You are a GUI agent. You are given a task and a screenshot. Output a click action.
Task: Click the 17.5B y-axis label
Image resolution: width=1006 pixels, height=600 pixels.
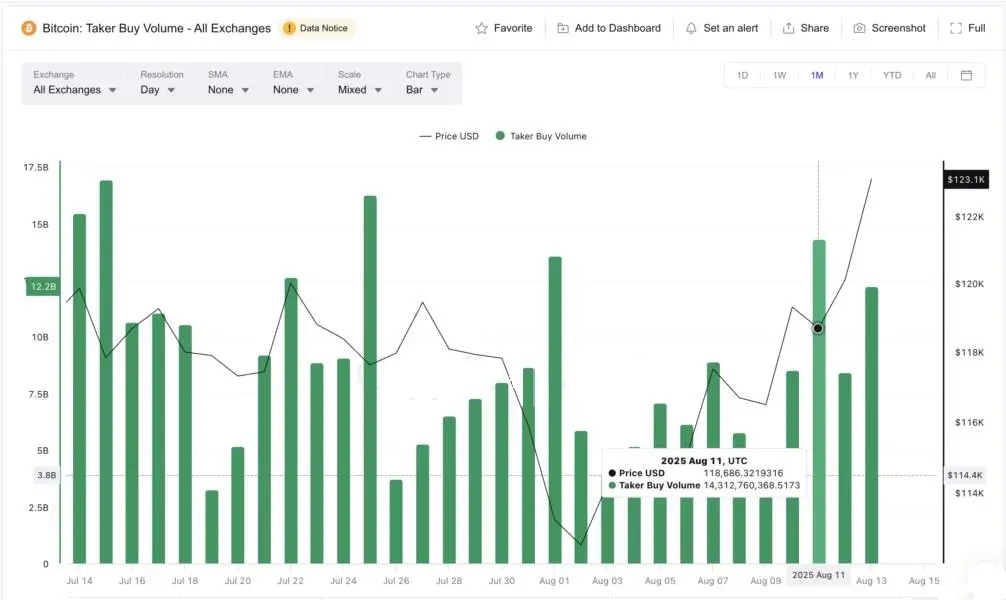36,167
